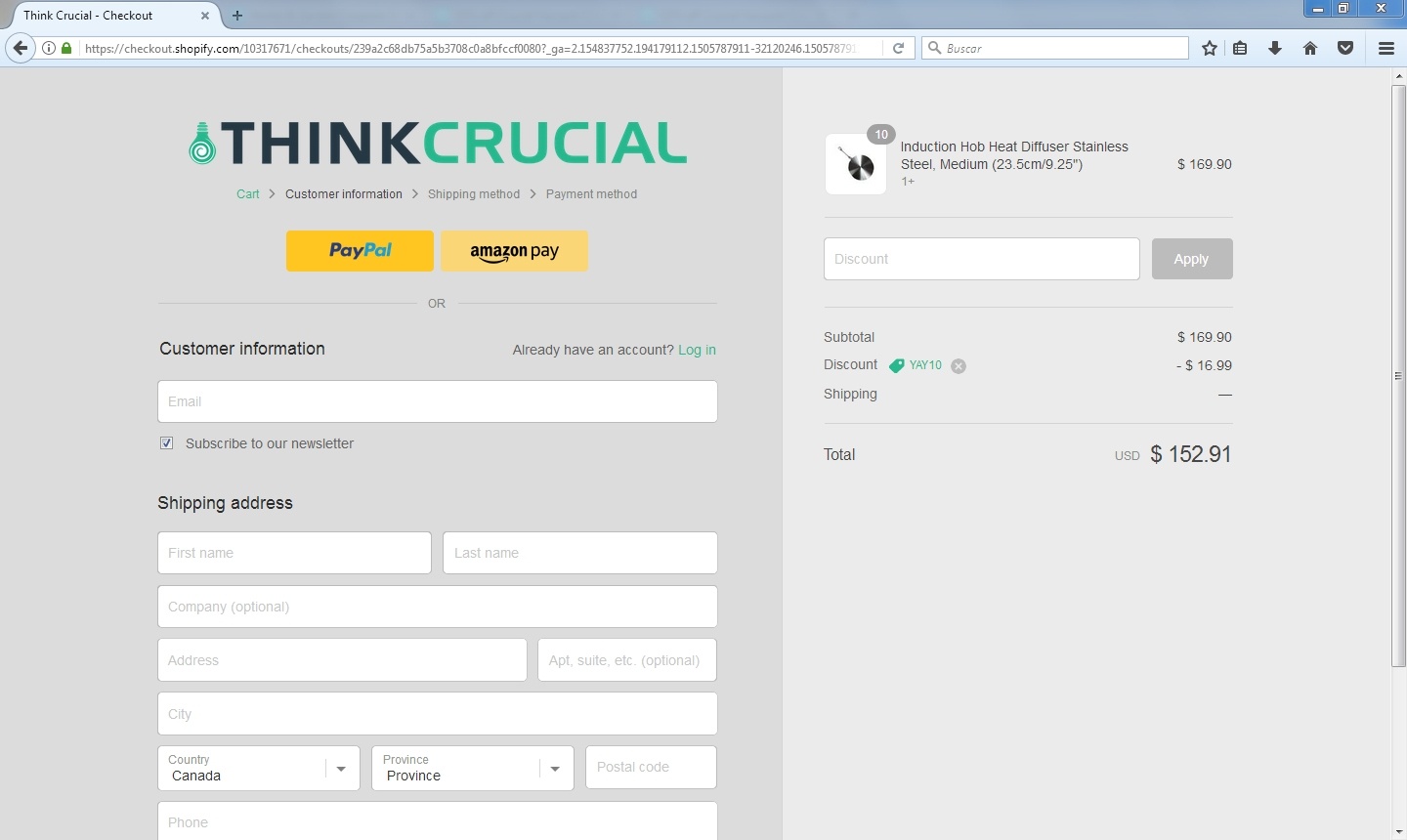Click the Email input field
The image size is (1407, 840).
point(438,401)
